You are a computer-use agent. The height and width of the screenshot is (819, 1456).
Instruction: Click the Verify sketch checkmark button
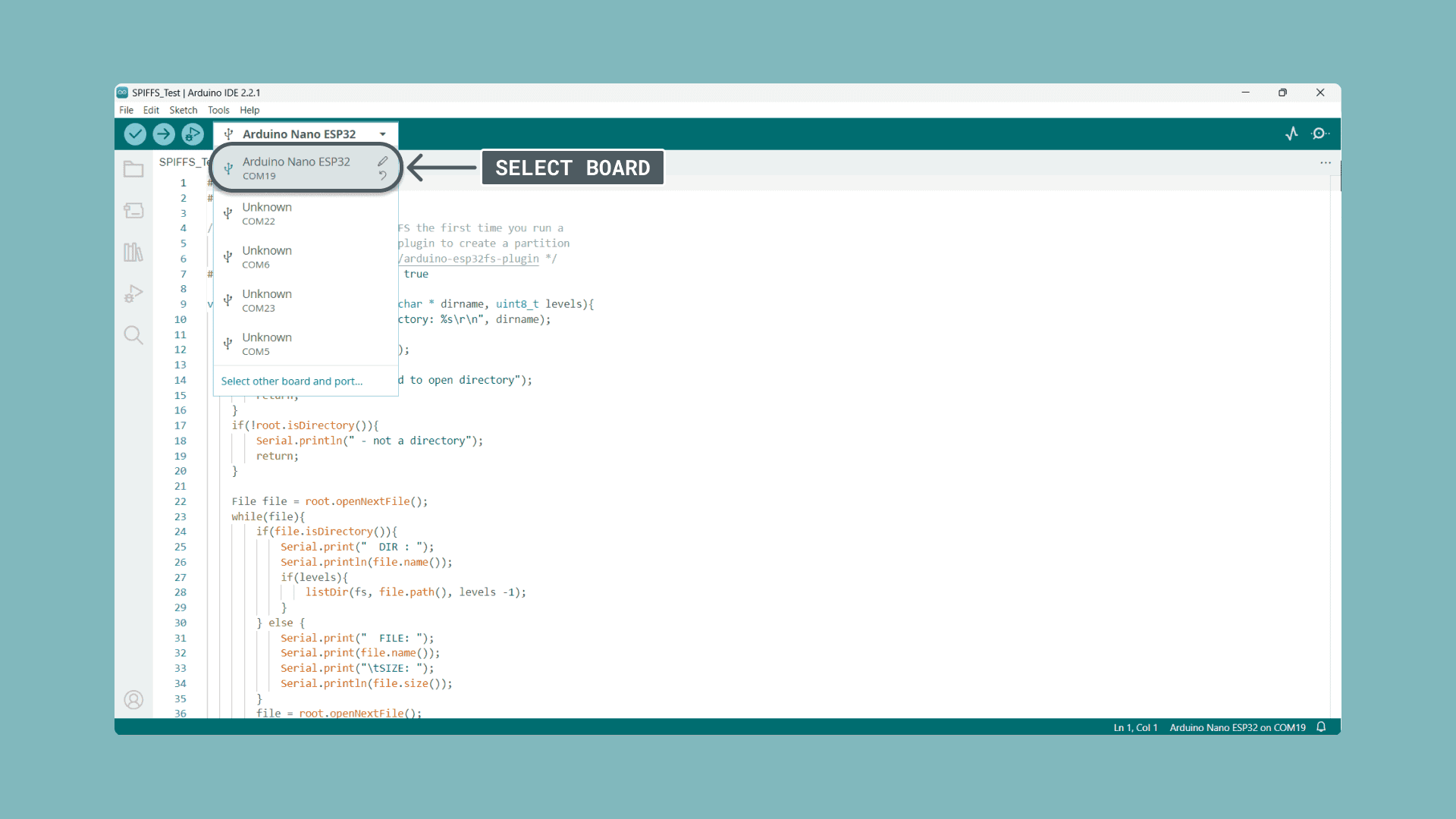[135, 134]
